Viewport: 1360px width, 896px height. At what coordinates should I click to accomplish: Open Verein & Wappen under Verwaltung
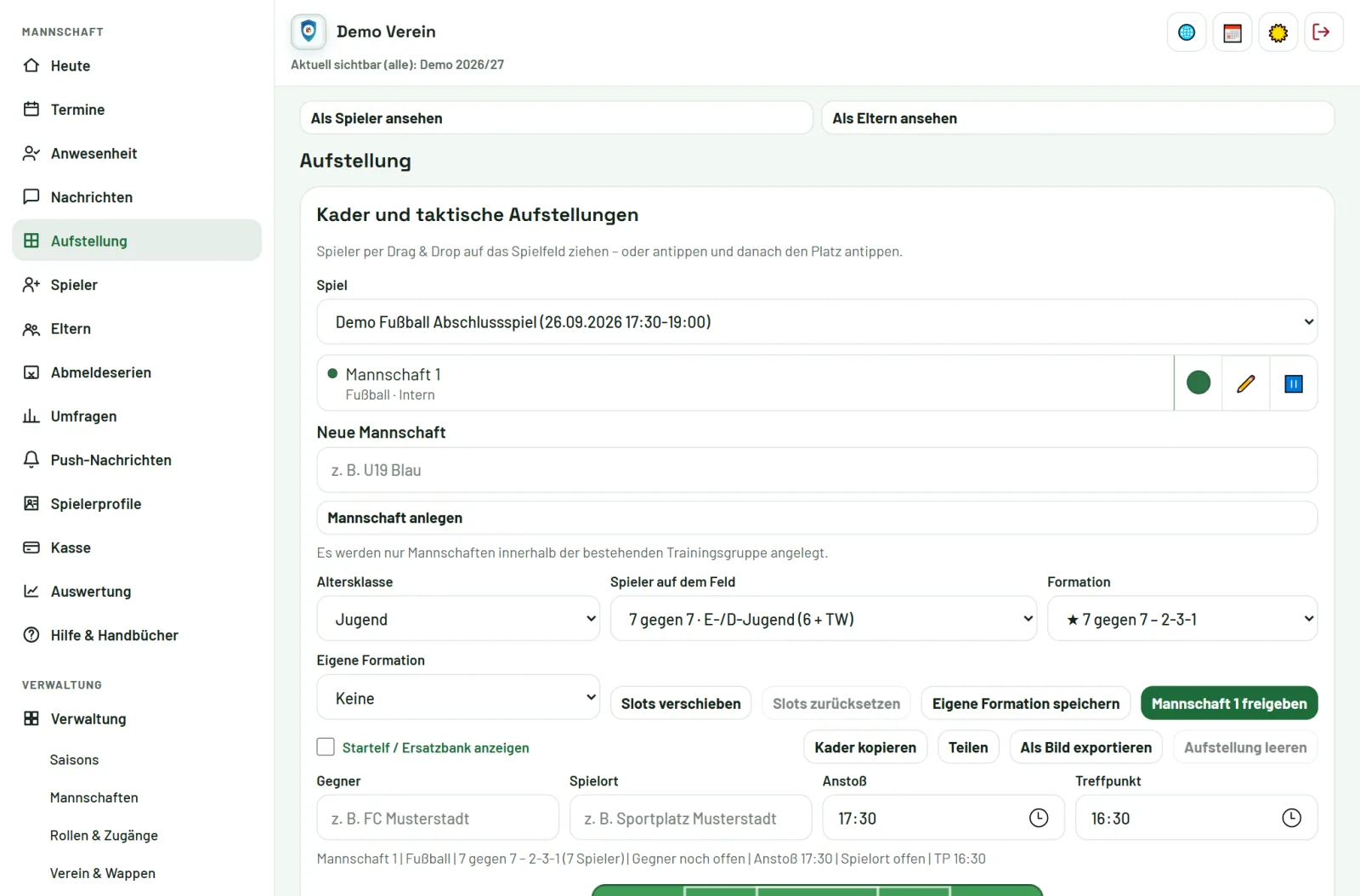pos(103,873)
